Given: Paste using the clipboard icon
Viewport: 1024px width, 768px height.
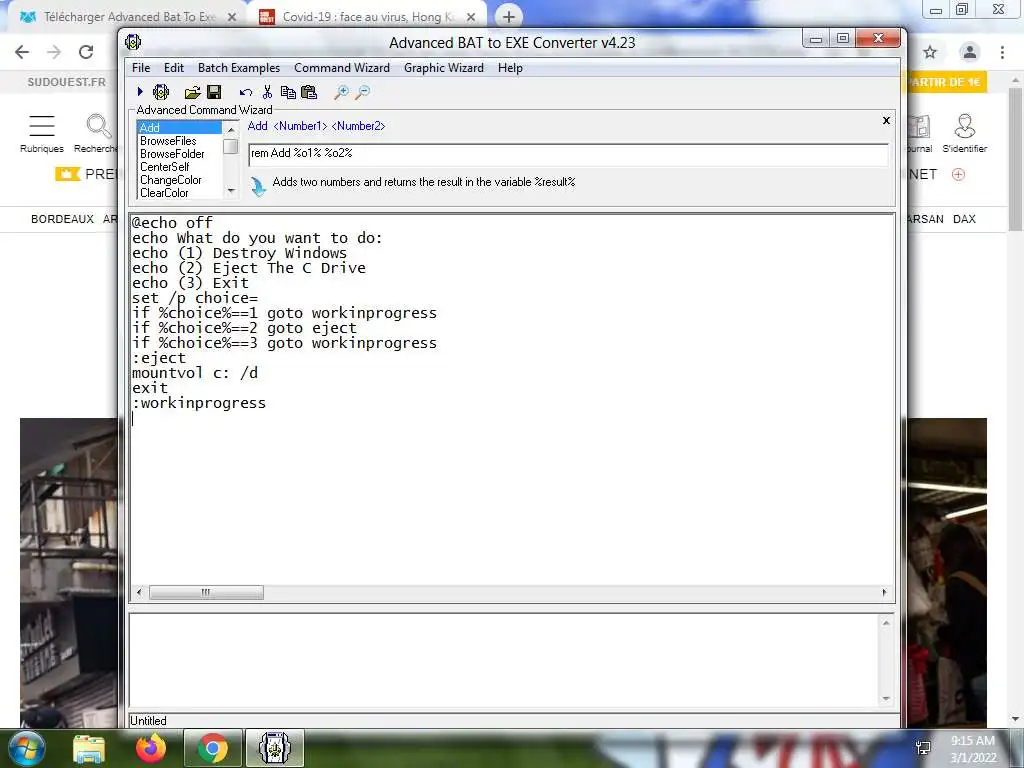Looking at the screenshot, I should click(309, 92).
